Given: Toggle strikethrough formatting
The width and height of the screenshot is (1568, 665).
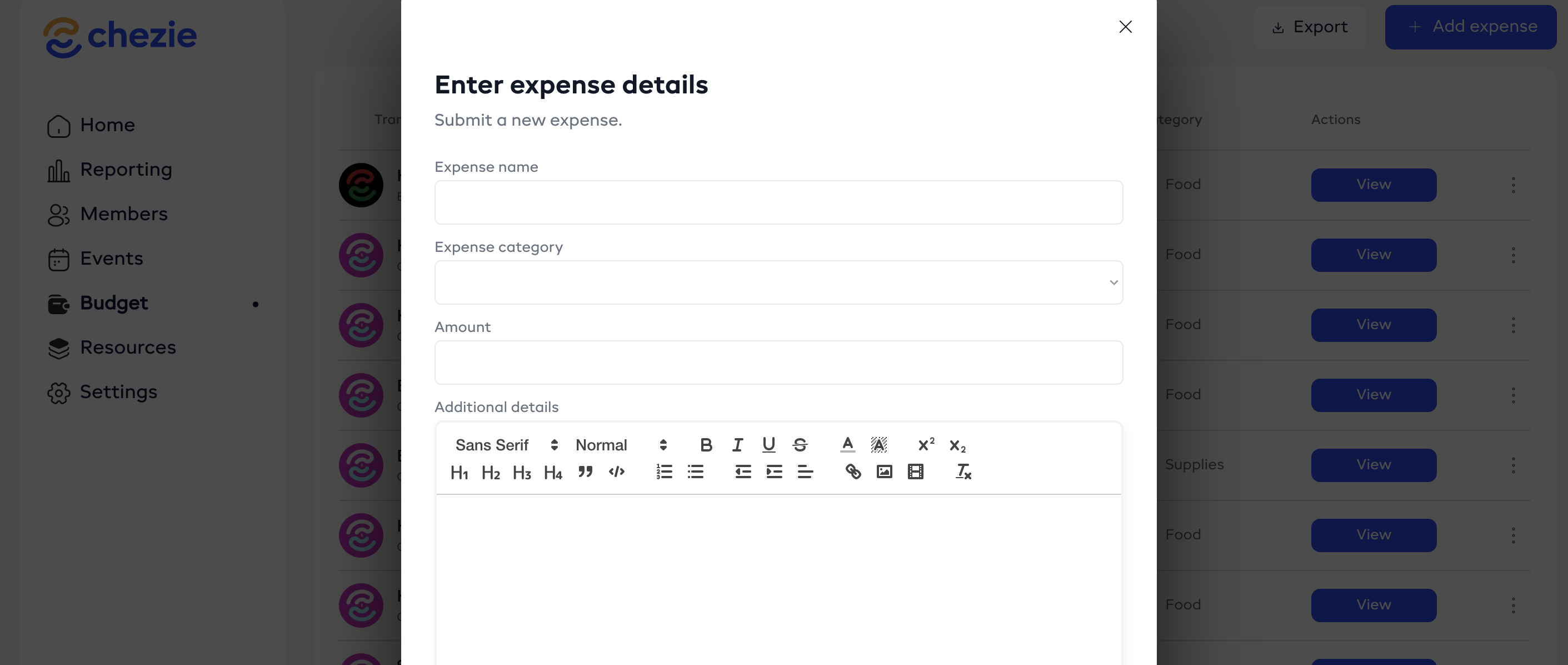Looking at the screenshot, I should [800, 445].
